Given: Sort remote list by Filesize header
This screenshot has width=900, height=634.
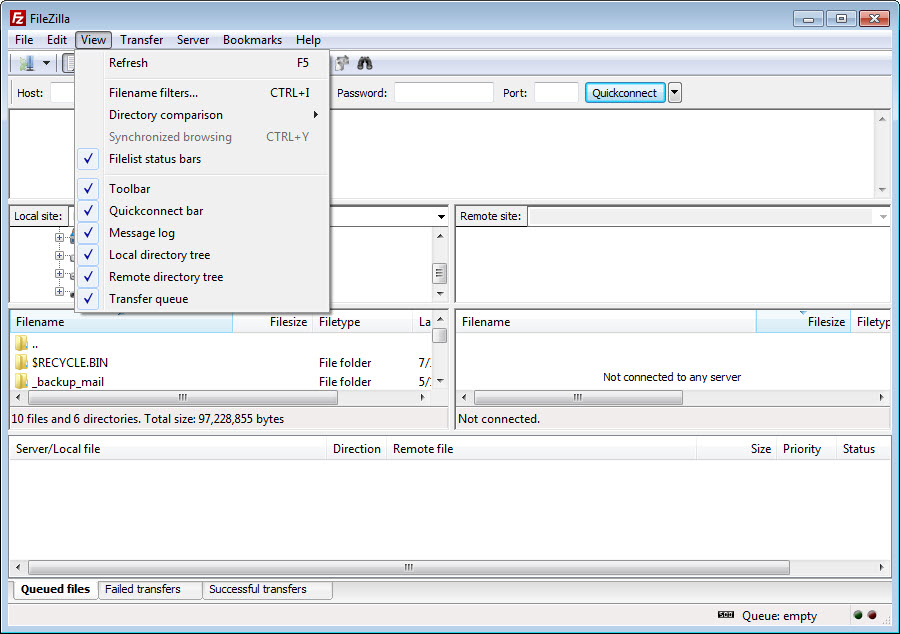Looking at the screenshot, I should pos(804,322).
